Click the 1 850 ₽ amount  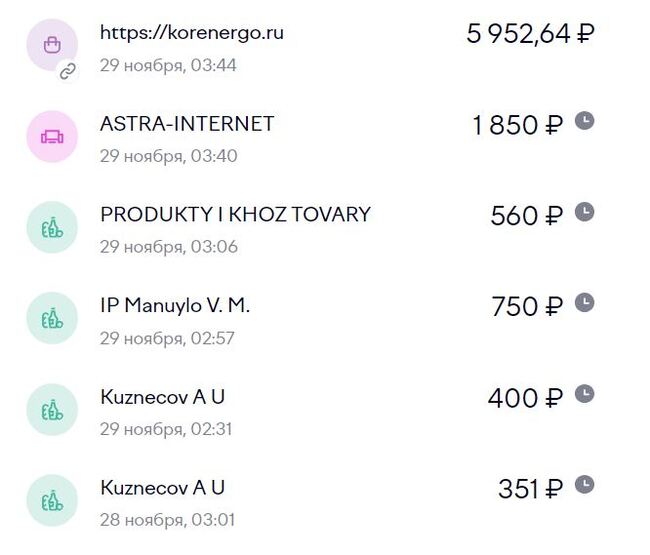518,125
